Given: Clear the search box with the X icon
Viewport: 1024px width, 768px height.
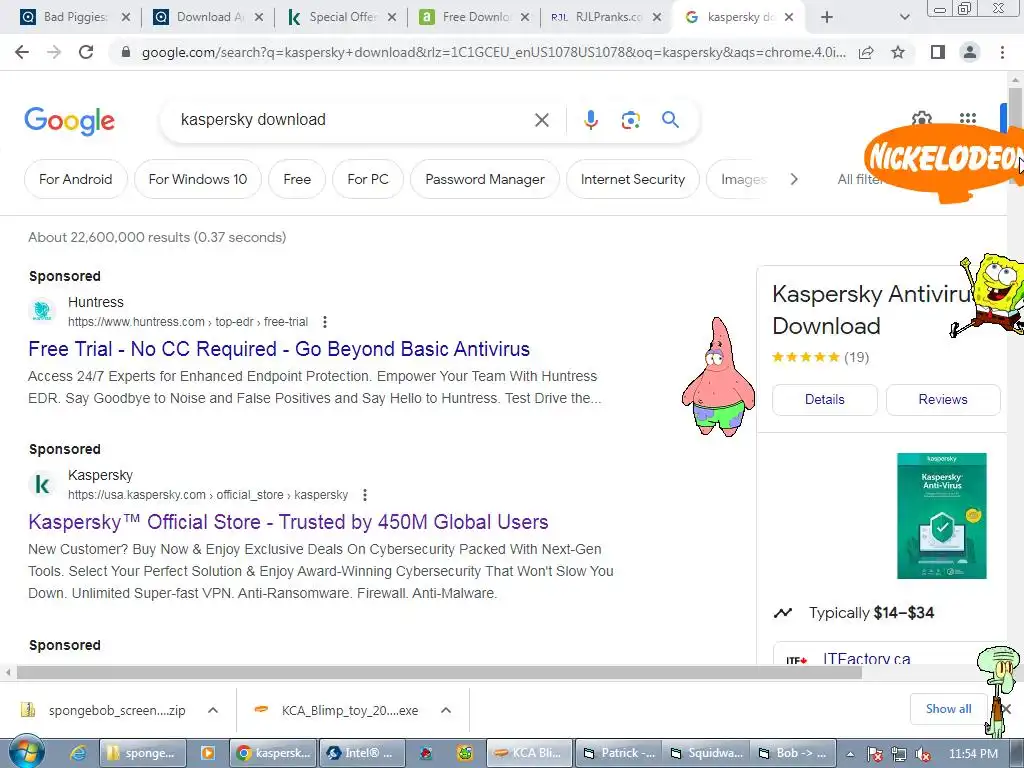Looking at the screenshot, I should pyautogui.click(x=541, y=120).
